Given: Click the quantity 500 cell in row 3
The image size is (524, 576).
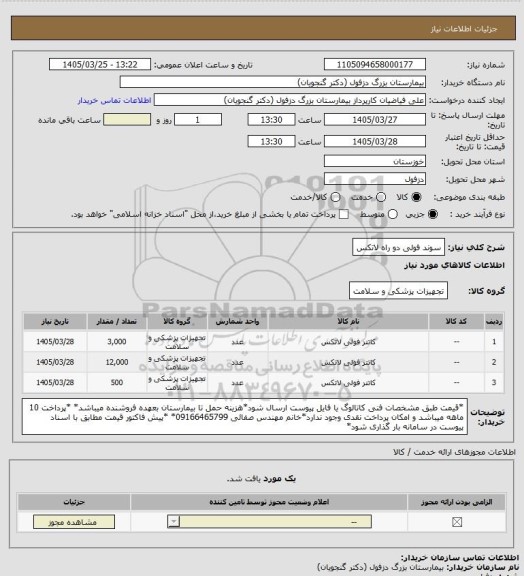Looking at the screenshot, I should click(116, 383).
